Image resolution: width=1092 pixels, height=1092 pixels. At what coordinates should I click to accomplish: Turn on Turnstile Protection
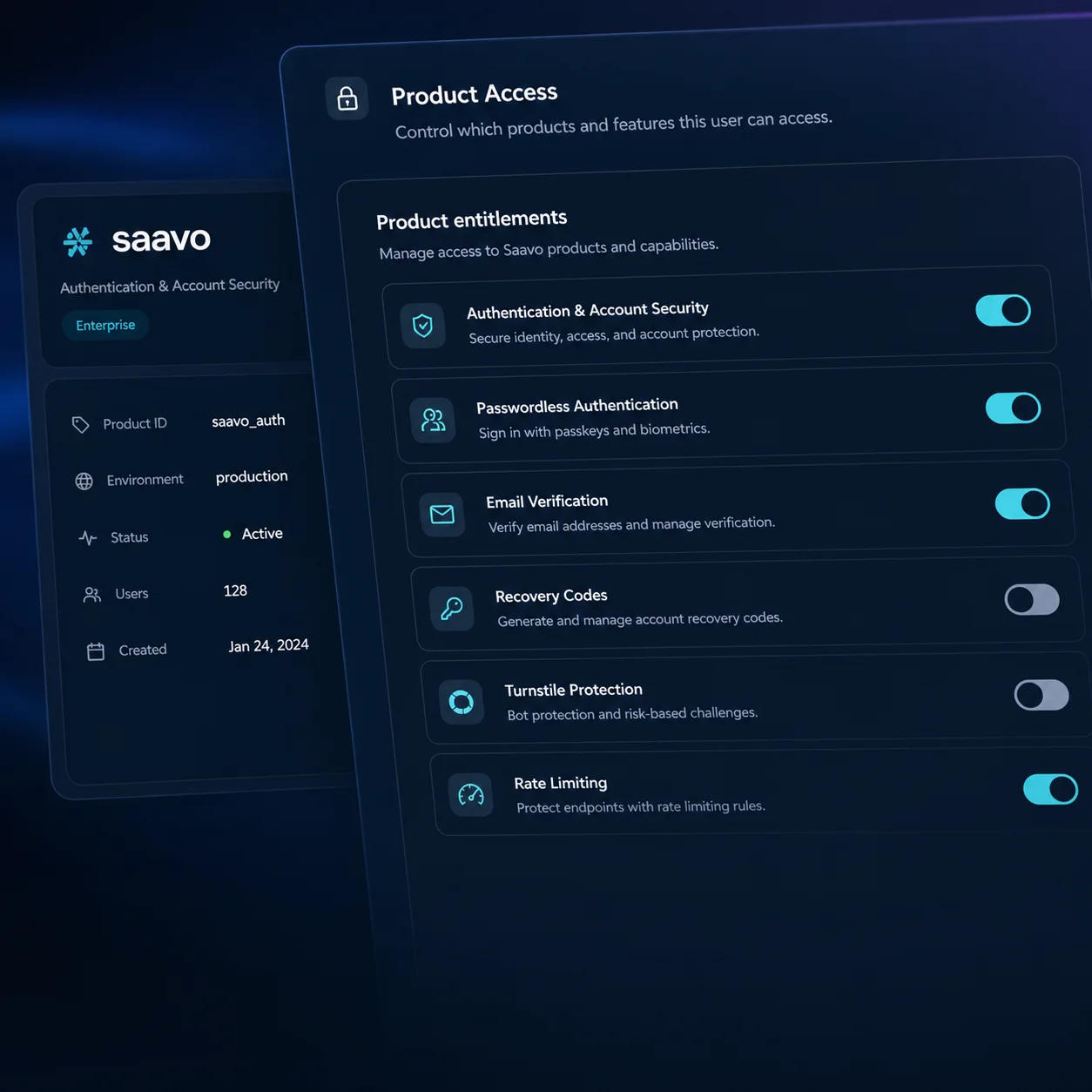coord(1042,695)
